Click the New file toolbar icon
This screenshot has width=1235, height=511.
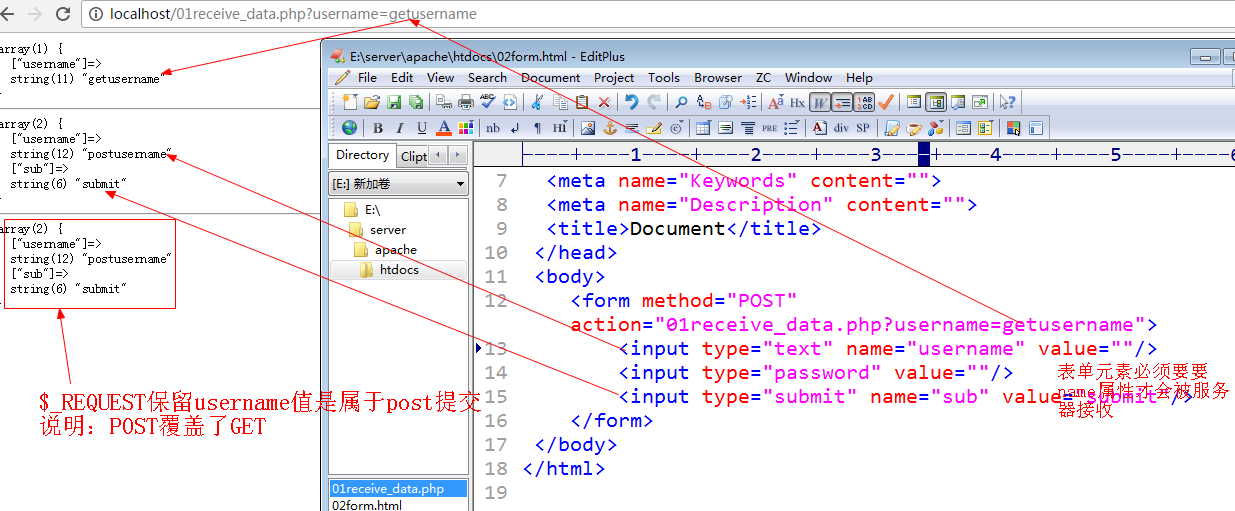pyautogui.click(x=349, y=102)
